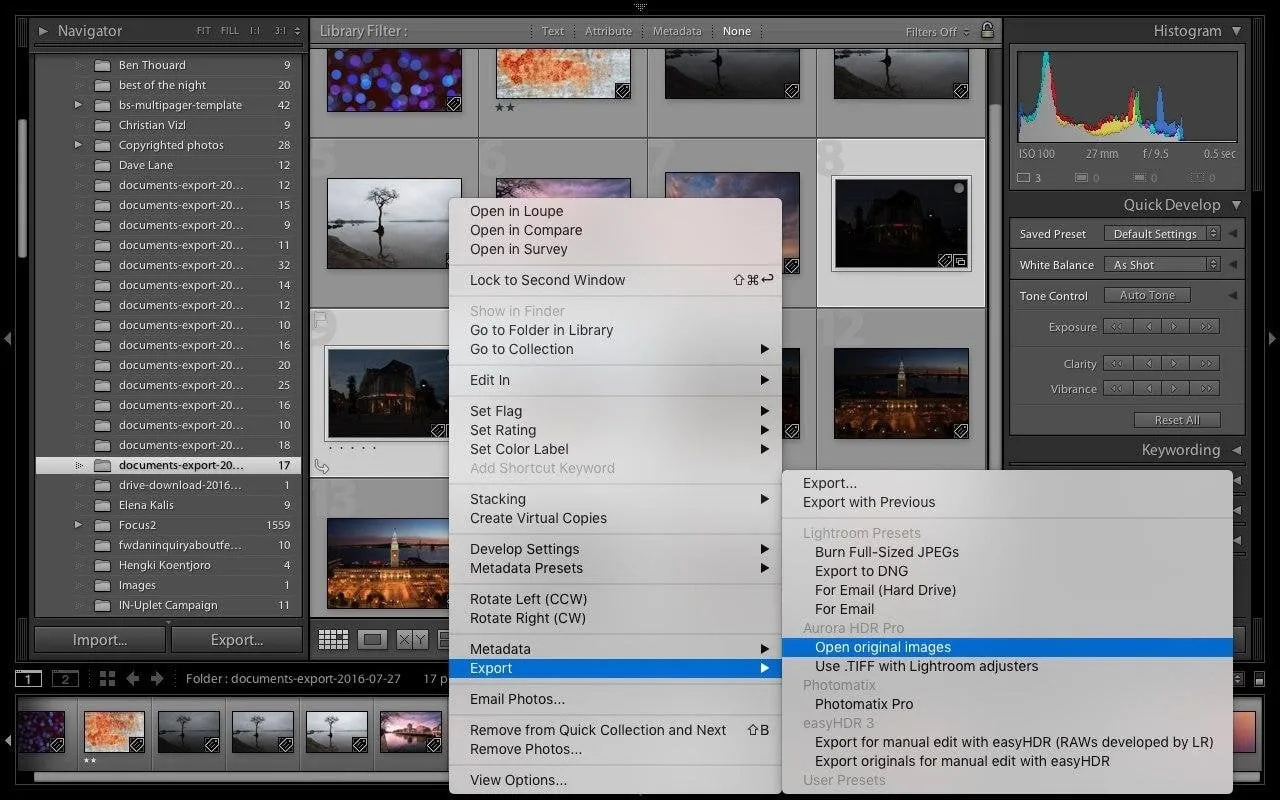The height and width of the screenshot is (800, 1280).
Task: Select the orange texture thumbnail in filmstrip
Action: pyautogui.click(x=114, y=732)
